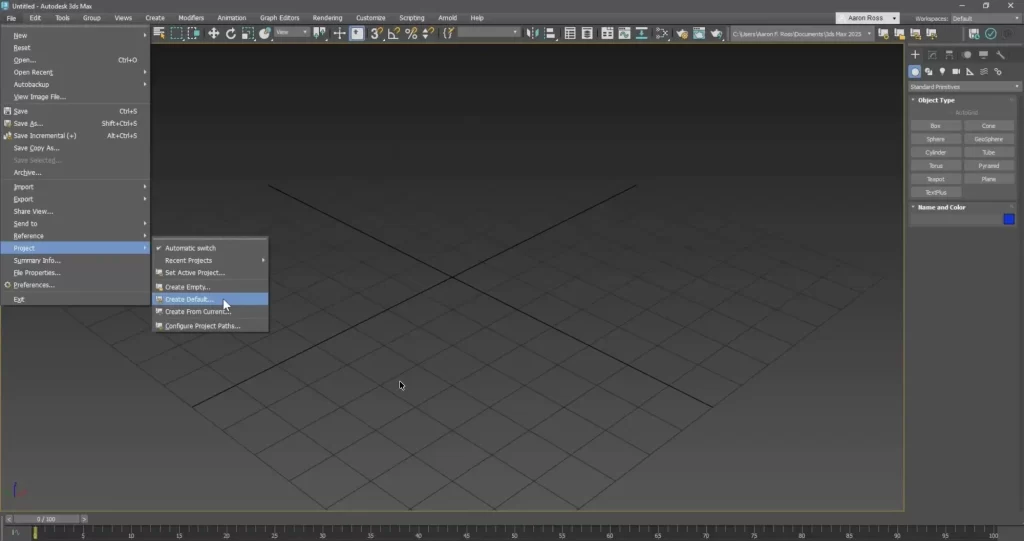Open the Rendering menu
This screenshot has height=541, width=1024.
[x=327, y=18]
